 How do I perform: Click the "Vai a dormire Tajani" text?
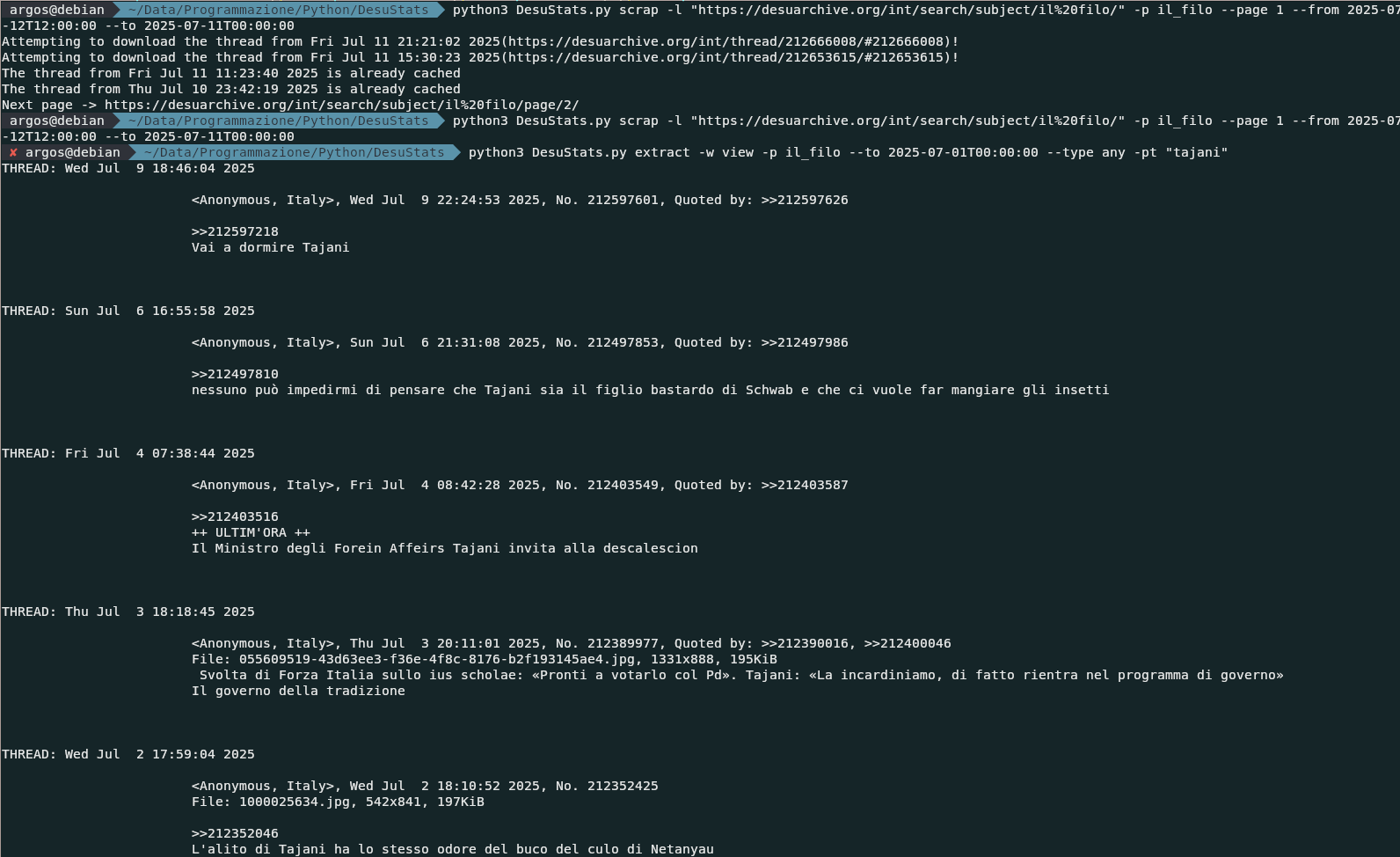271,247
